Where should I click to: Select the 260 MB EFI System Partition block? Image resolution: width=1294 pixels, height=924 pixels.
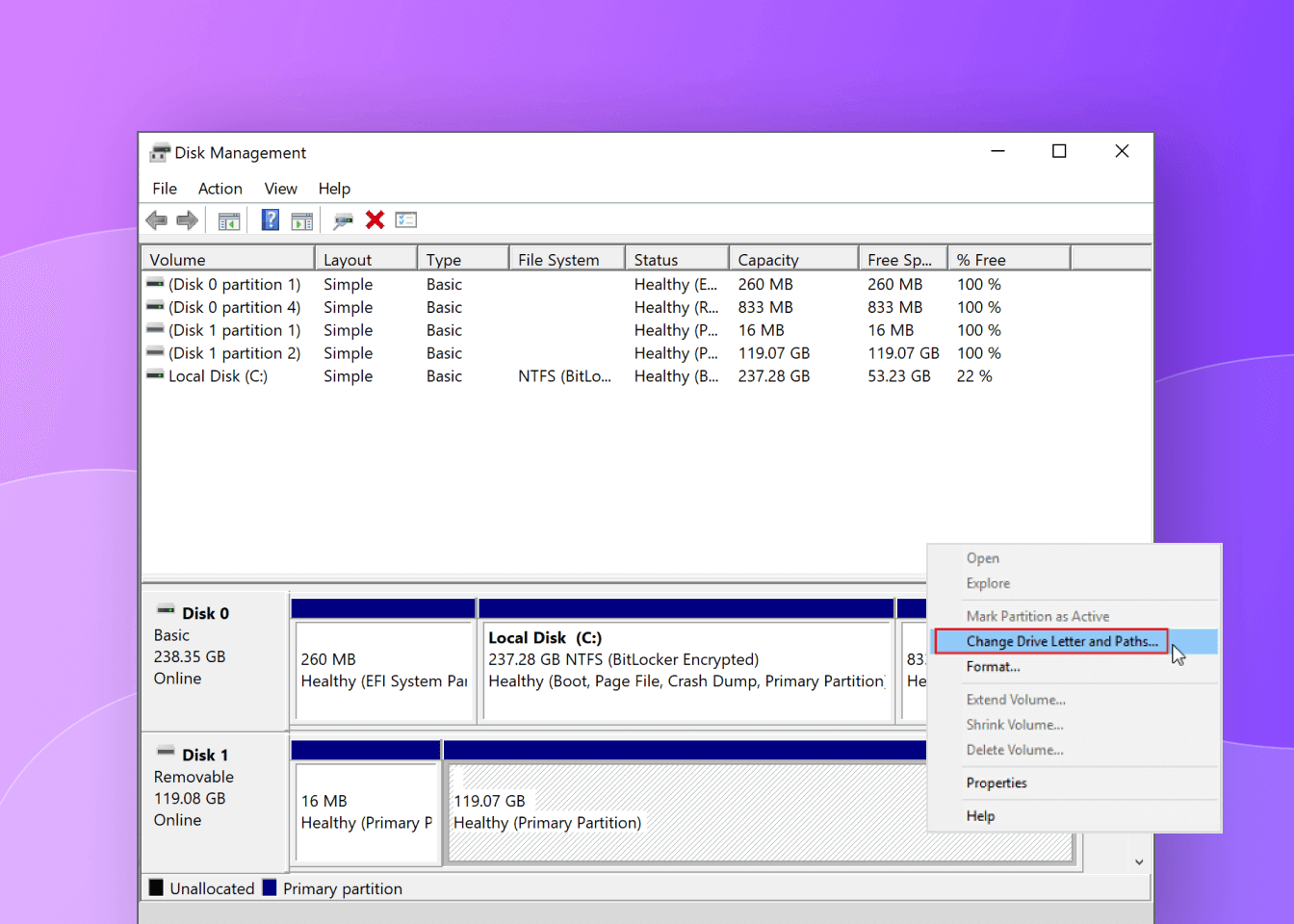click(x=382, y=664)
